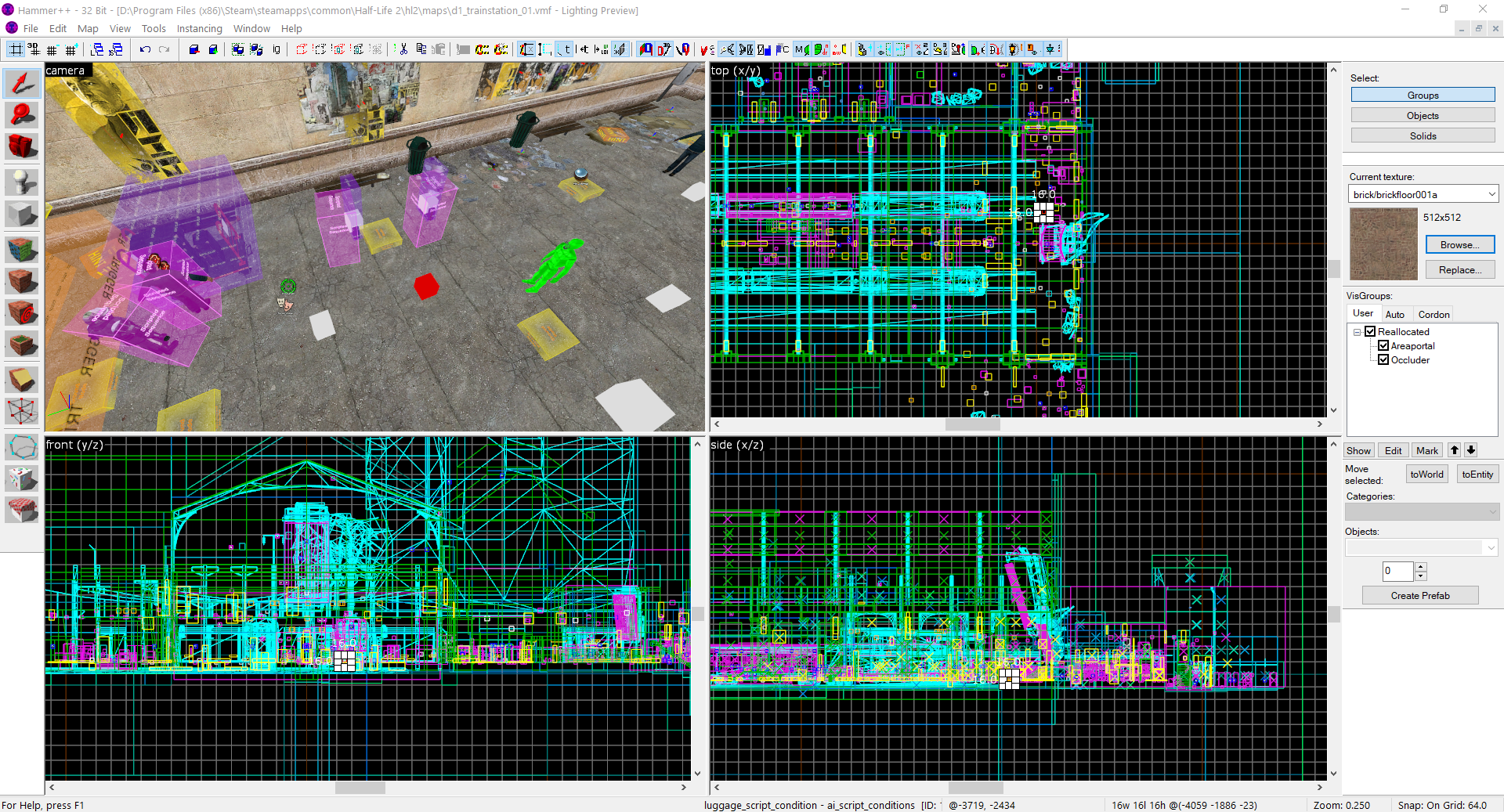
Task: Click the Hide Selected Objects icon
Action: [301, 49]
